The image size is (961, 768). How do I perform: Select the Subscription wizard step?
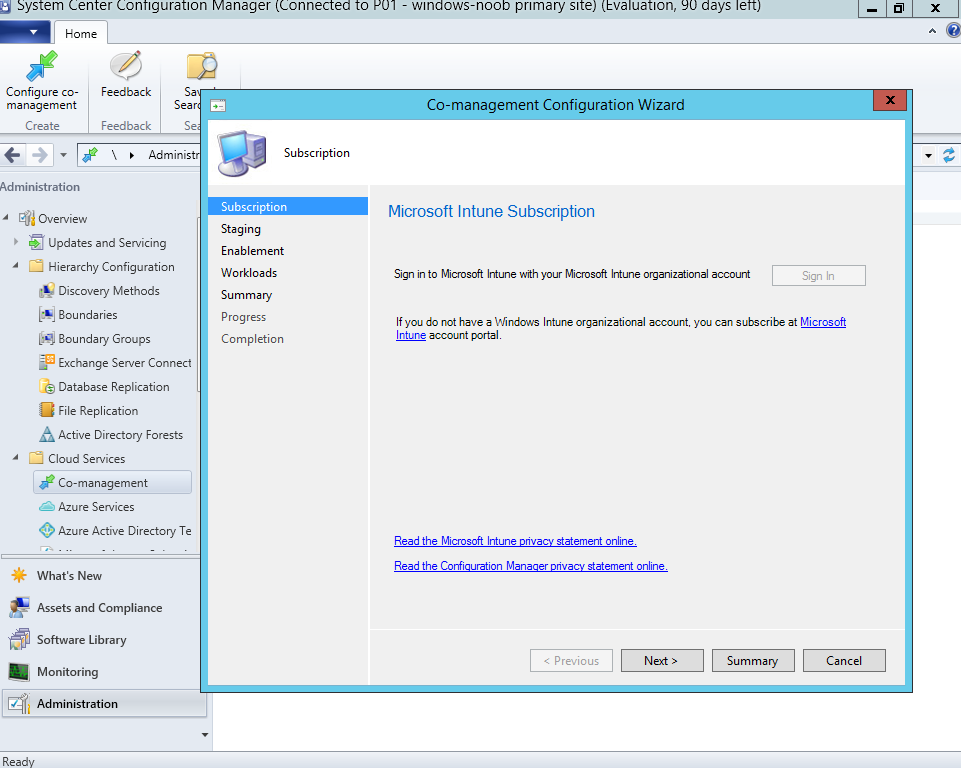coord(288,207)
